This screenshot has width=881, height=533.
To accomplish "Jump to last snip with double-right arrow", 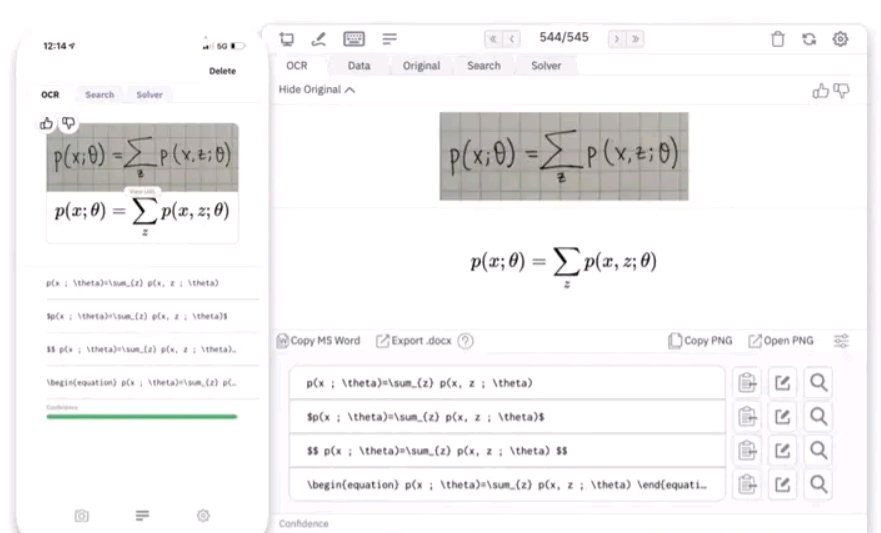I will tap(635, 39).
